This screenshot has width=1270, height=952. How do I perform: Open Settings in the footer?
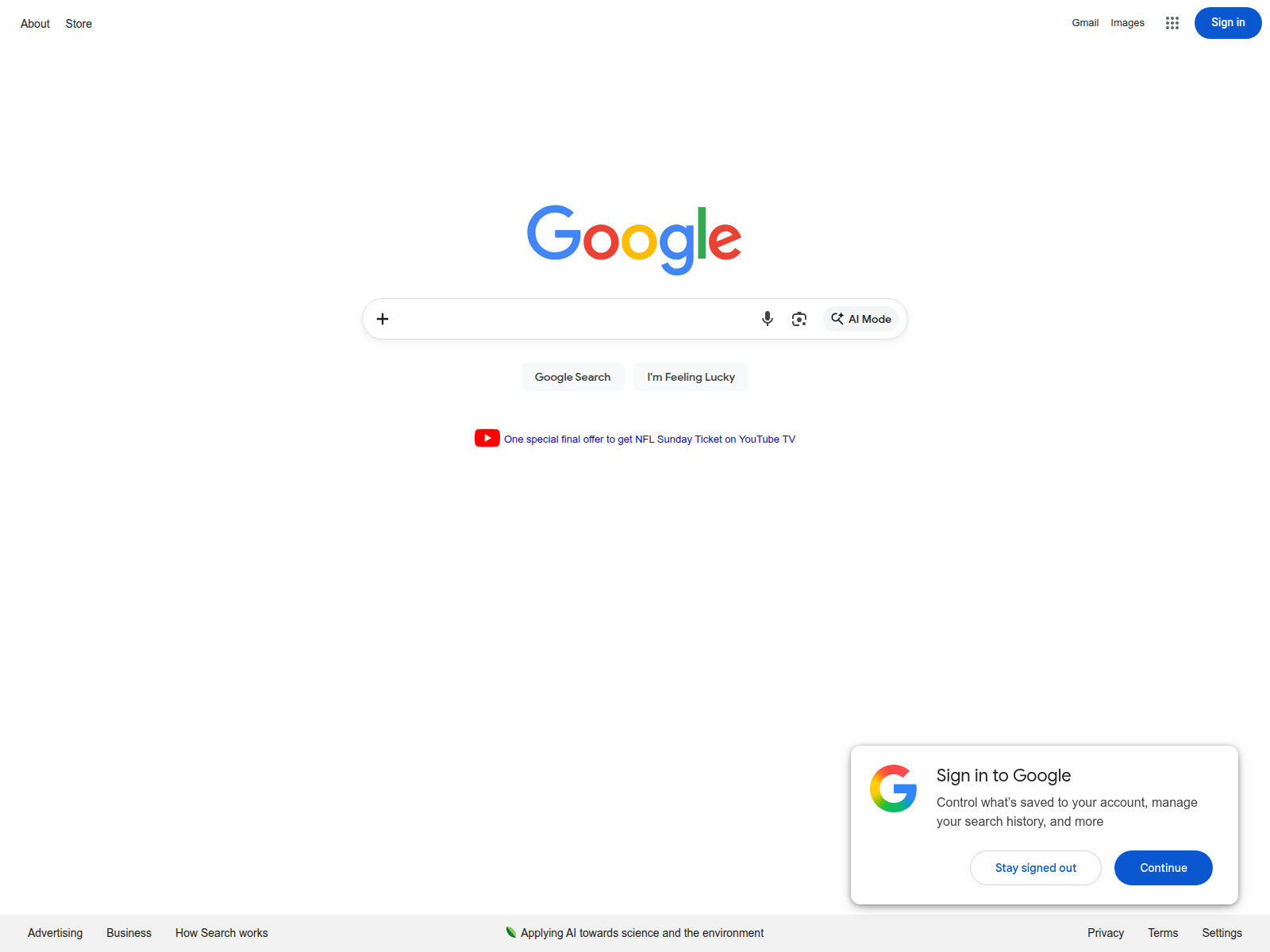[1222, 933]
